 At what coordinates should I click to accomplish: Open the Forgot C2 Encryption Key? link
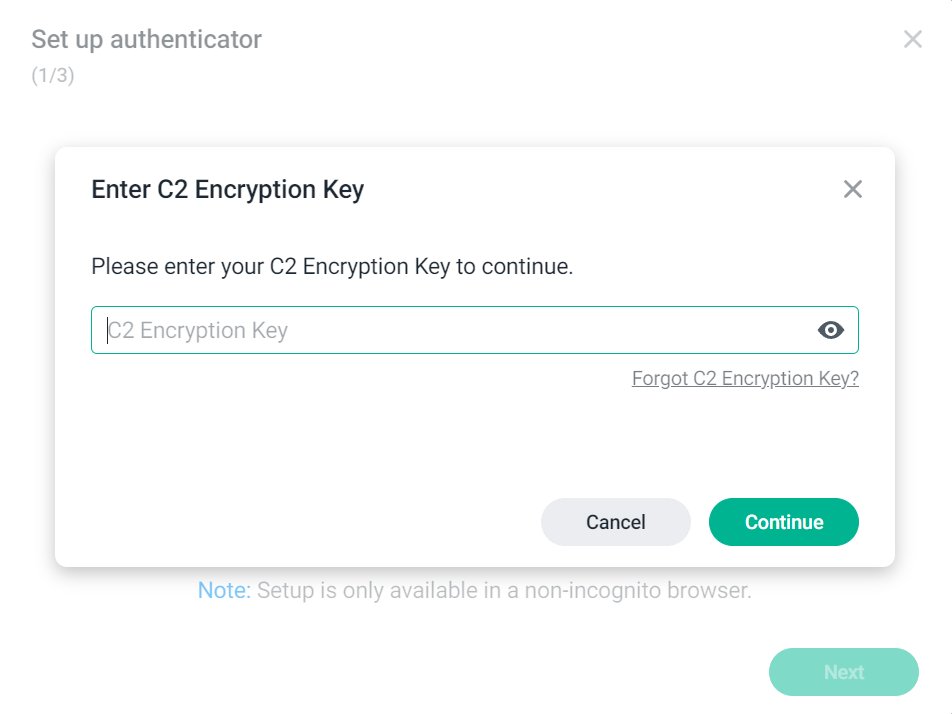(745, 378)
